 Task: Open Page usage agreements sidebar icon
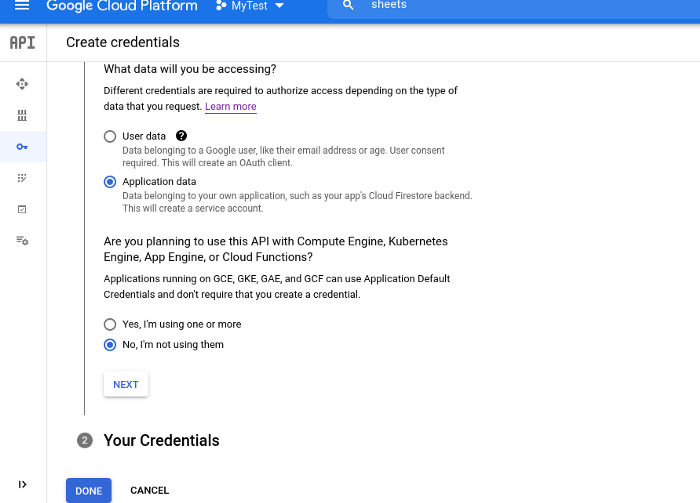coord(22,241)
